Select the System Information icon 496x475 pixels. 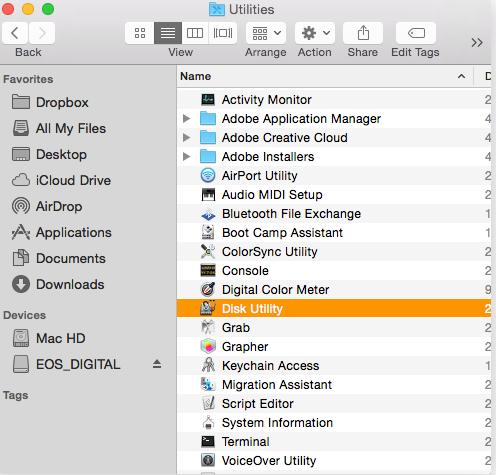[x=208, y=422]
